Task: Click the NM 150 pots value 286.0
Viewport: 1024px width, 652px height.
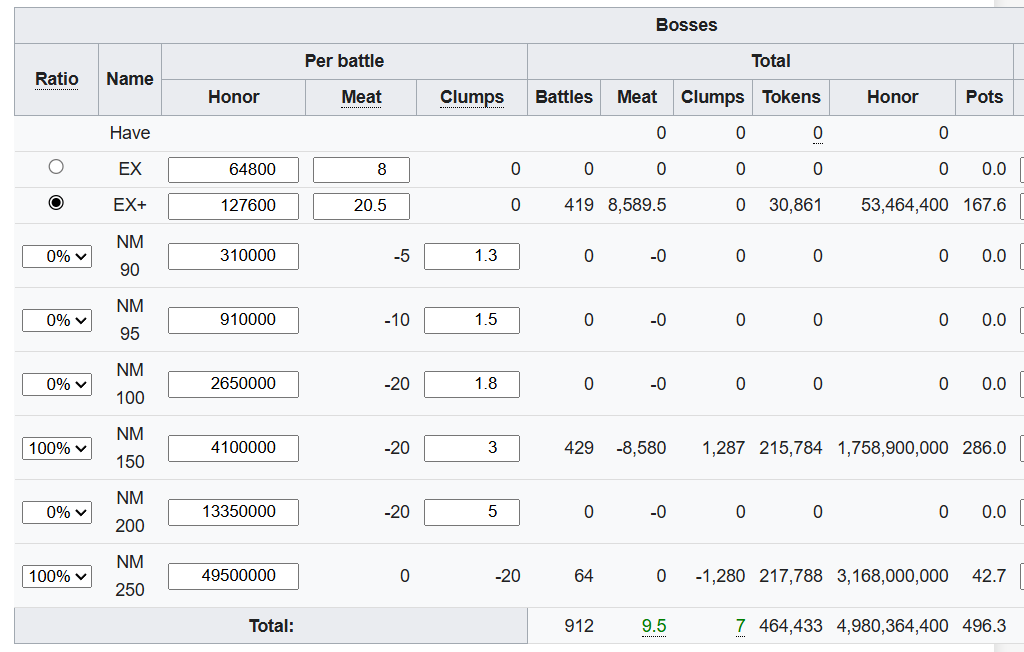Action: point(984,448)
